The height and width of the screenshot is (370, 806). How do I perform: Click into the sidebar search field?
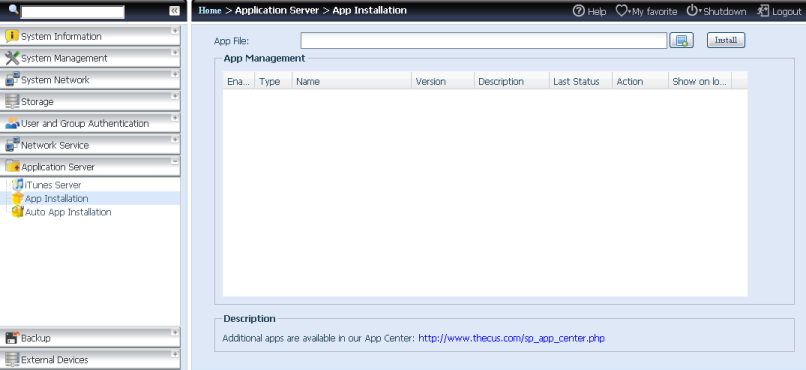click(x=72, y=12)
